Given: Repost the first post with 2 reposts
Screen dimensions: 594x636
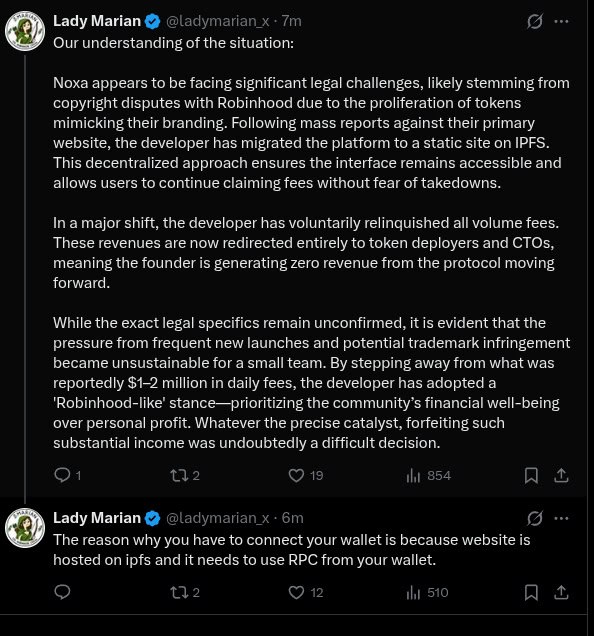Looking at the screenshot, I should (185, 475).
